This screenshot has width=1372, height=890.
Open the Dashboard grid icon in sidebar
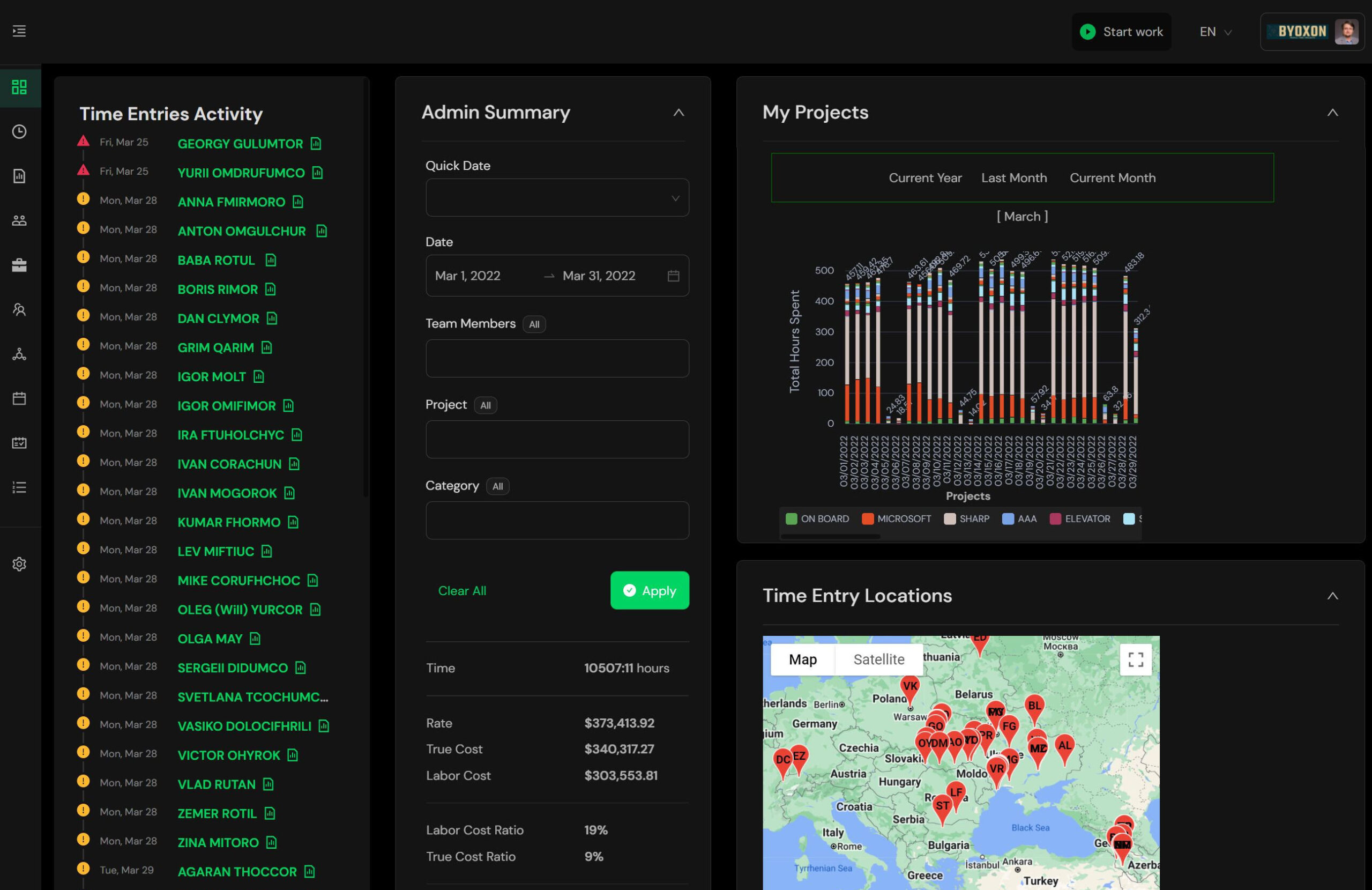pos(19,87)
